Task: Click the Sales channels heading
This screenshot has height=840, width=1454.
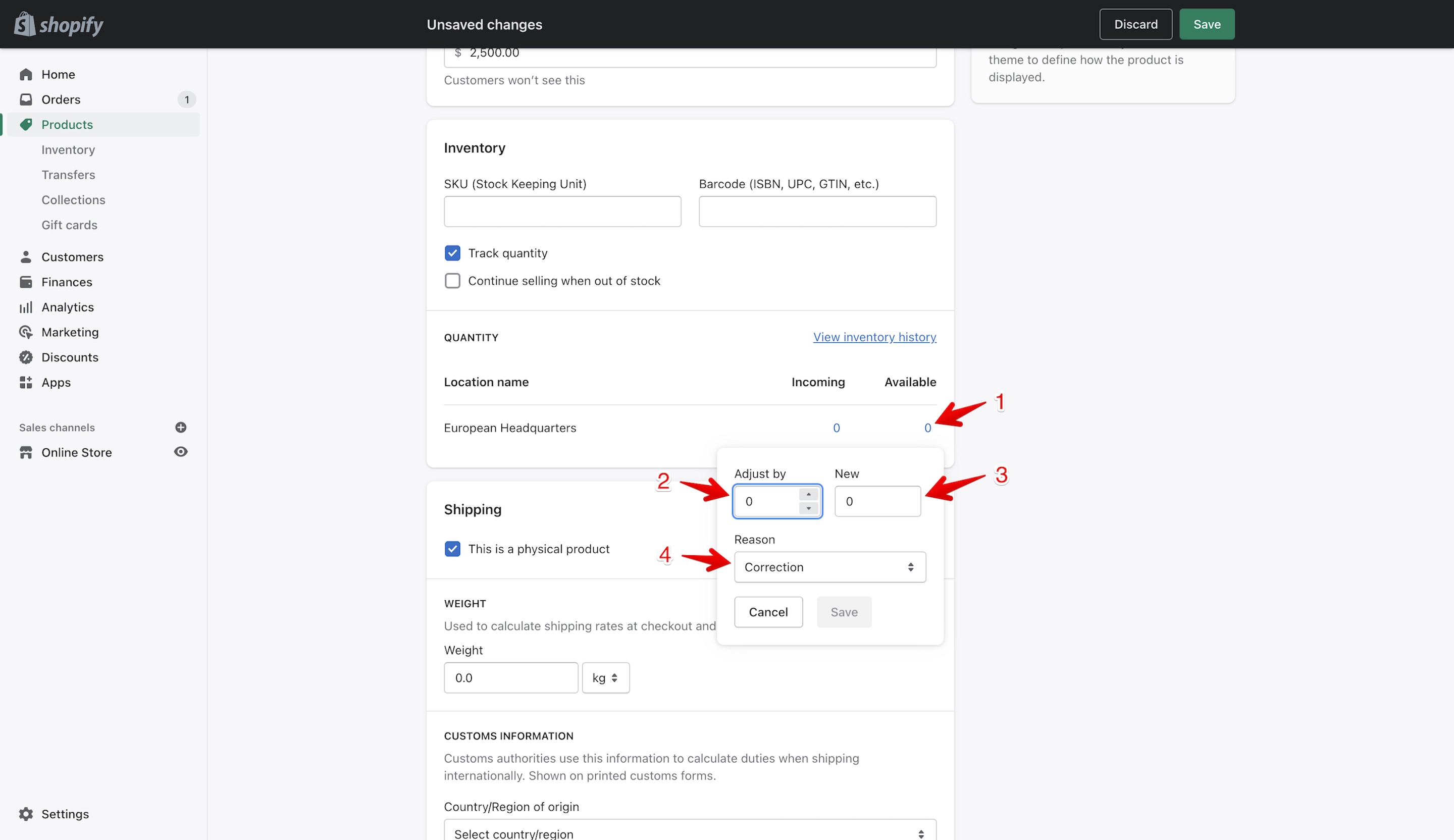Action: [57, 428]
